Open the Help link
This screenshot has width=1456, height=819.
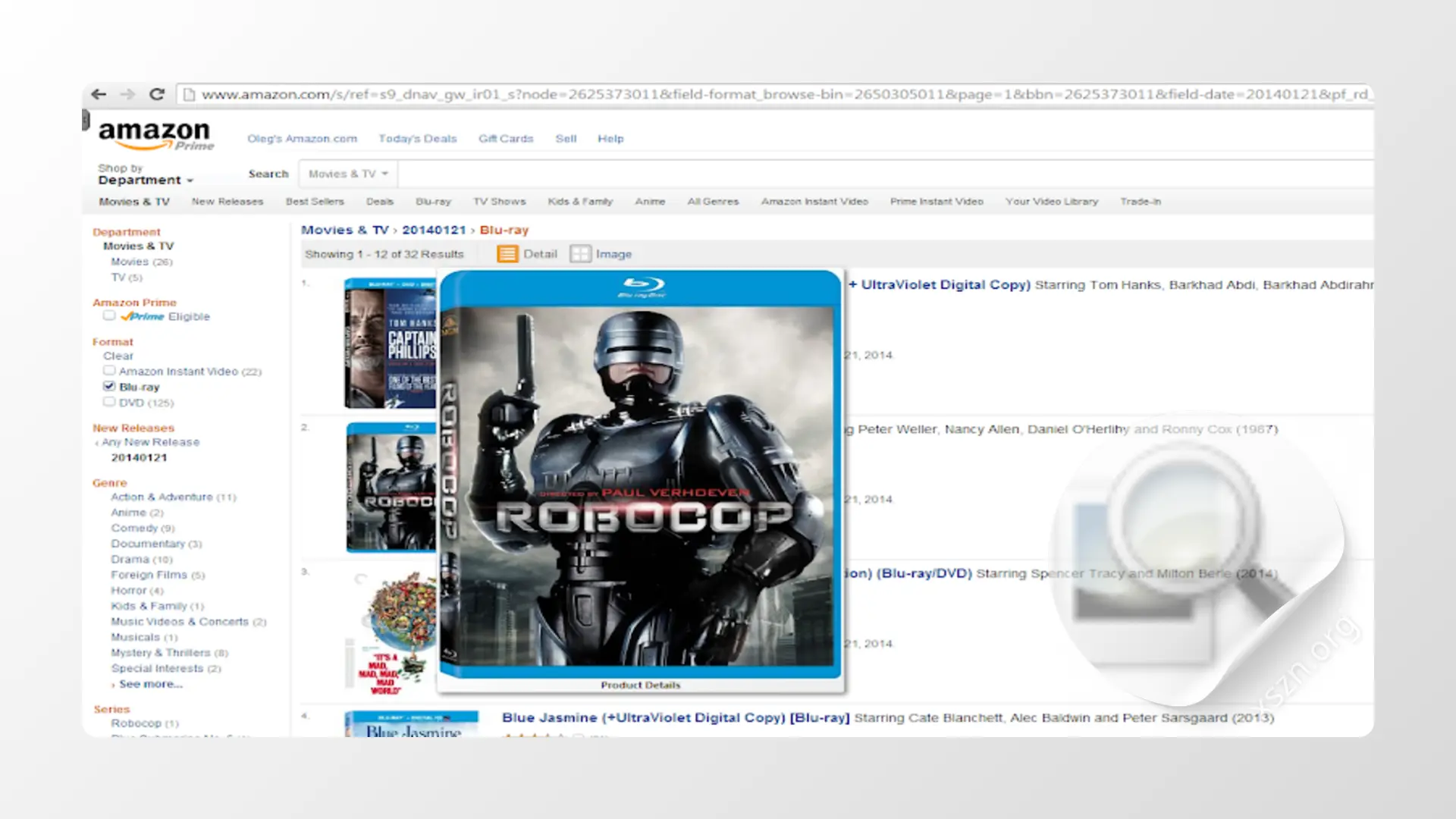pos(610,139)
